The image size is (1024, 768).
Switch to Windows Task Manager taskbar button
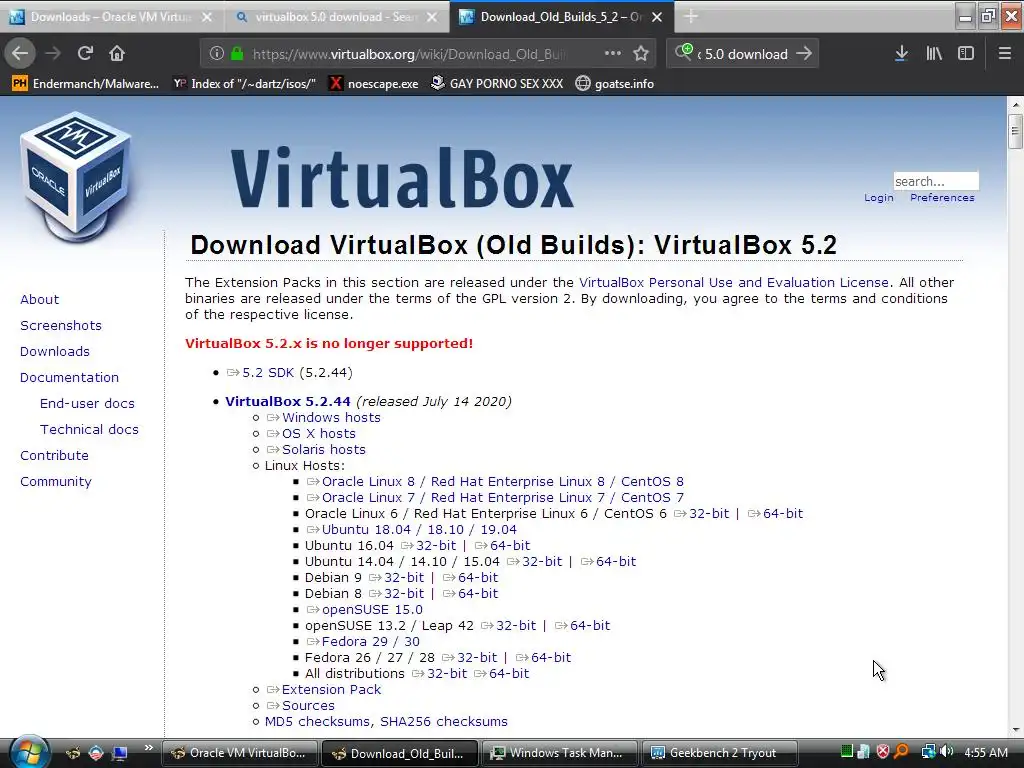(558, 753)
